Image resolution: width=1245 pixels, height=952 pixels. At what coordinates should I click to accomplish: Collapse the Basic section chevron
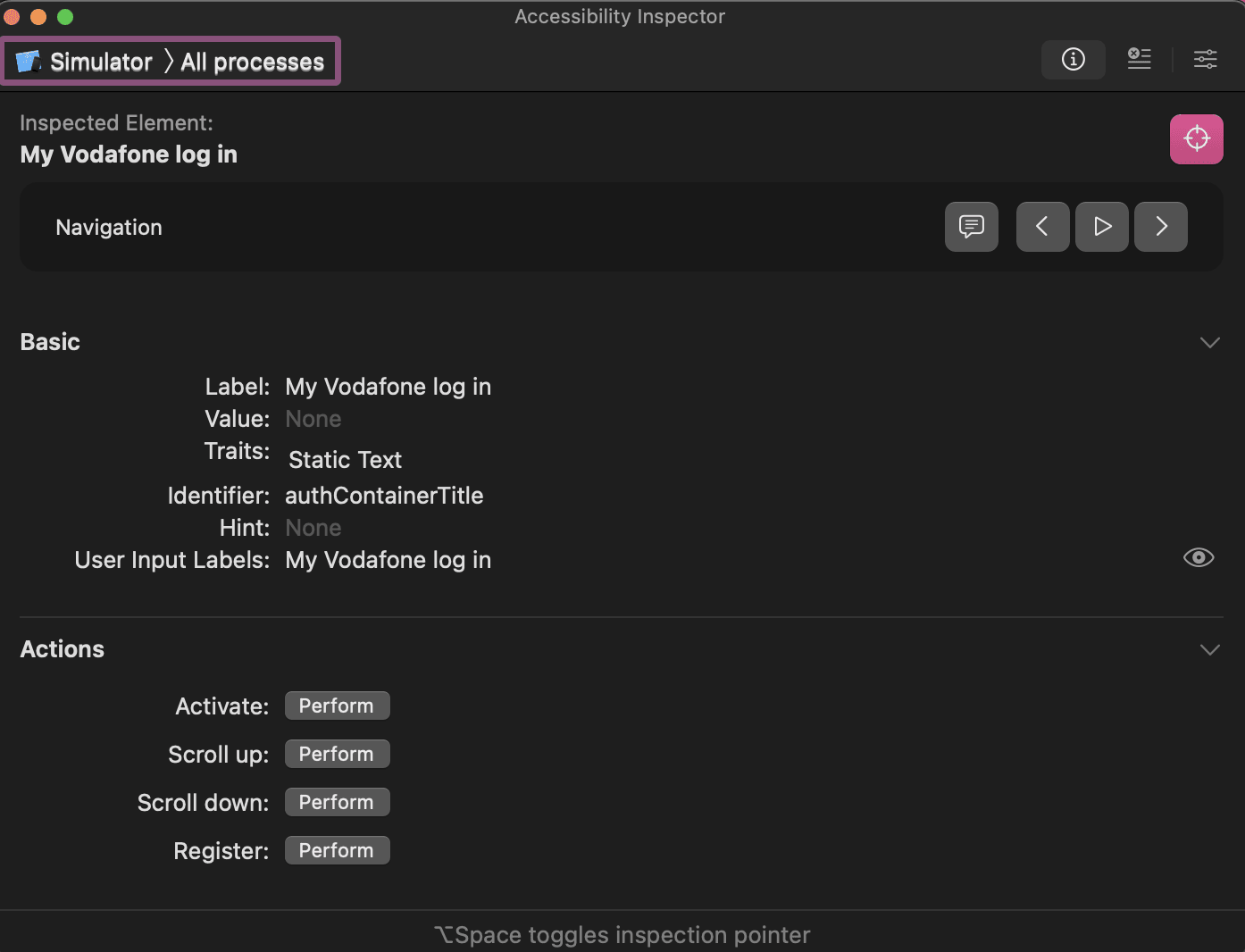point(1209,343)
